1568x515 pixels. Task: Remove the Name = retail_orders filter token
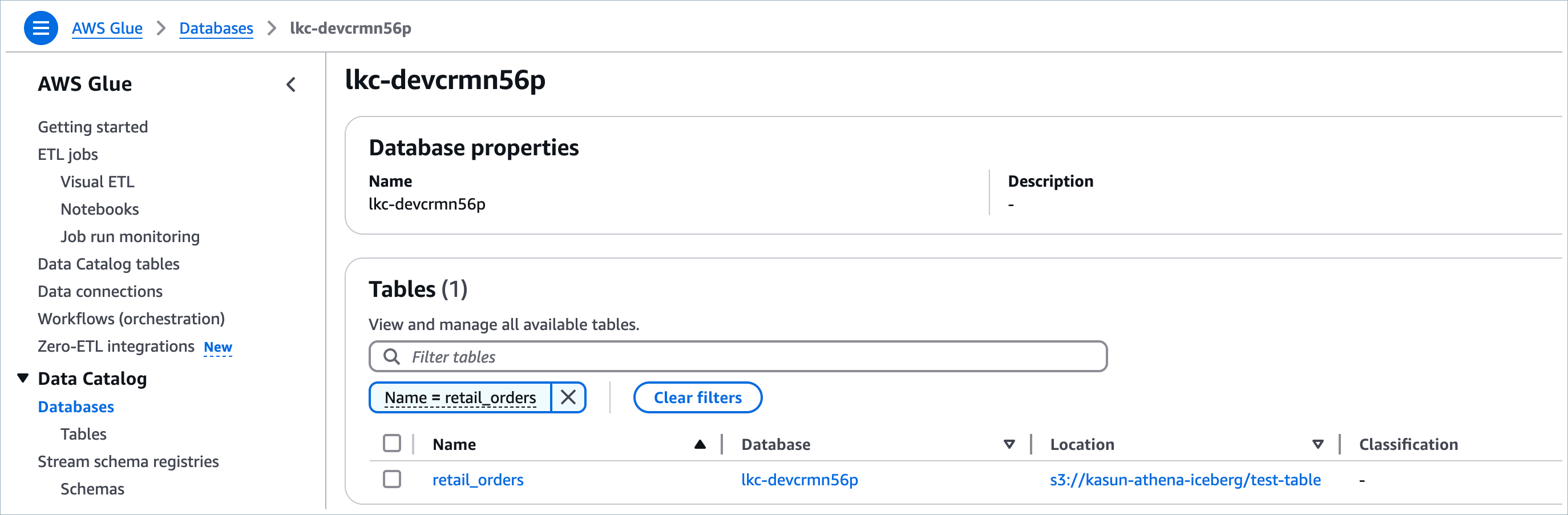[x=569, y=397]
